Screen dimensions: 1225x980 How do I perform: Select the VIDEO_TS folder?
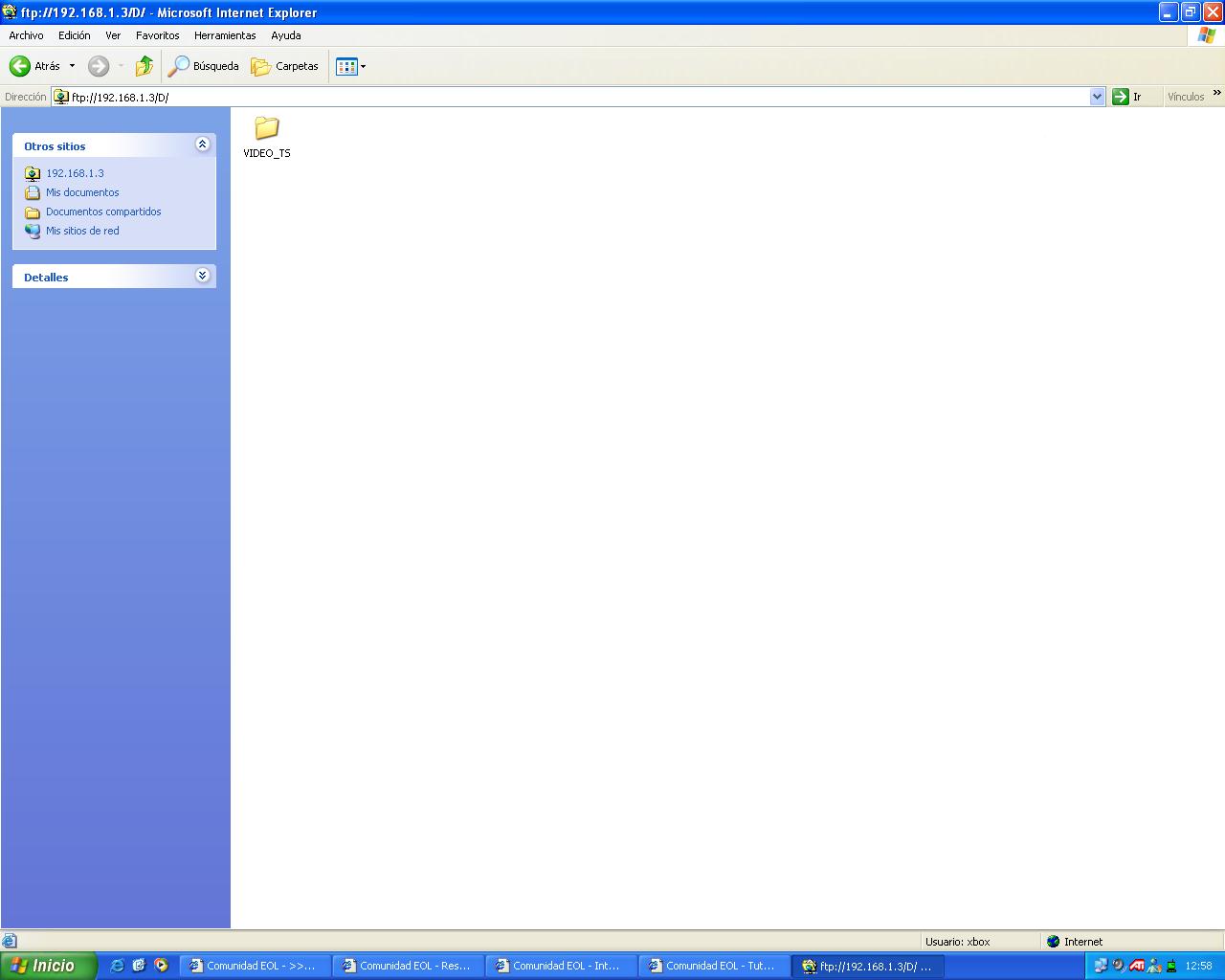pos(267,137)
